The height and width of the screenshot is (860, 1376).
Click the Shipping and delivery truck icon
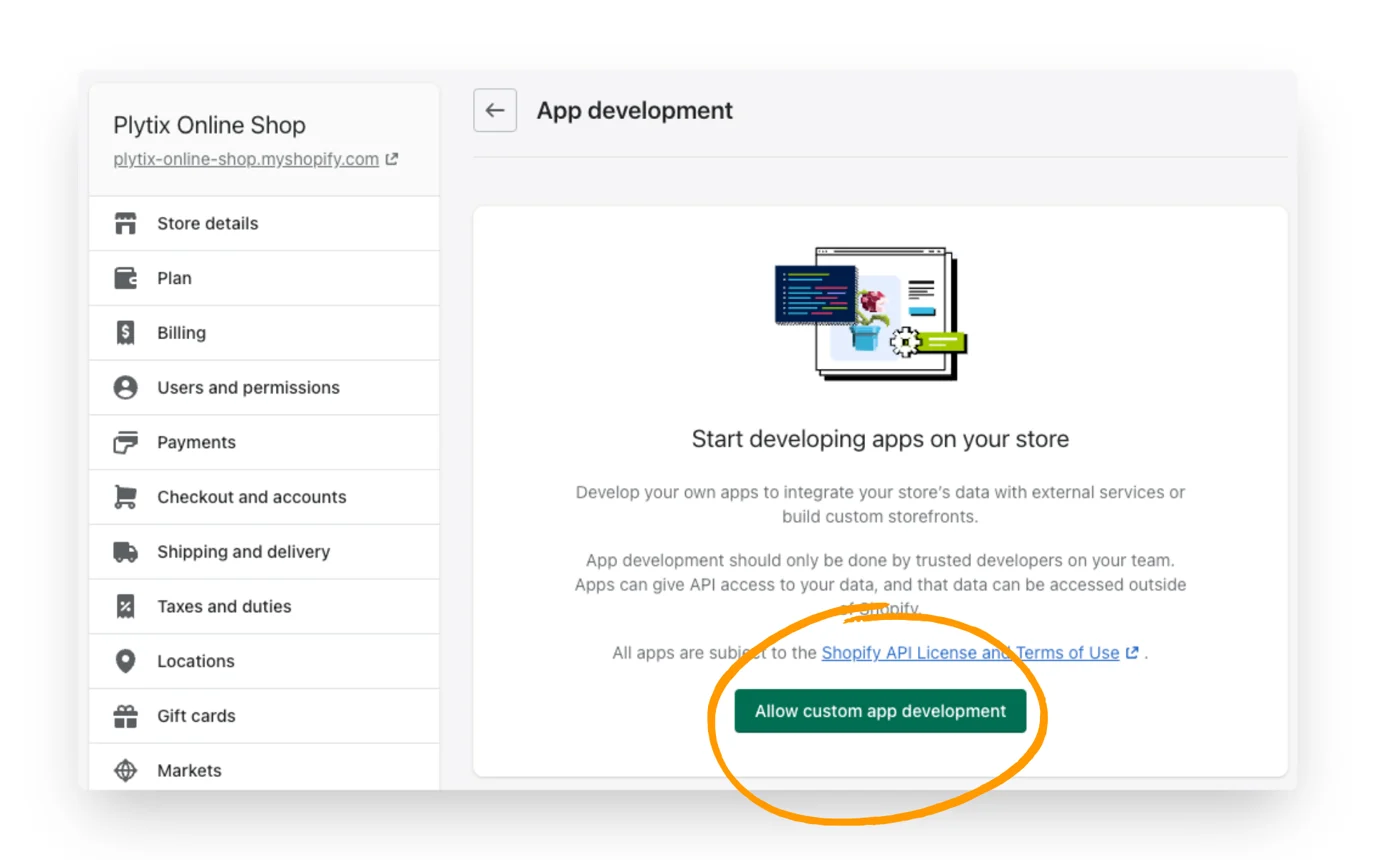click(125, 551)
